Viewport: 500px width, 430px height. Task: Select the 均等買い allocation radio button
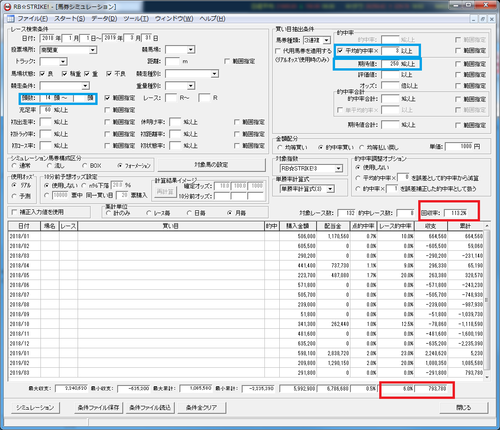point(279,147)
